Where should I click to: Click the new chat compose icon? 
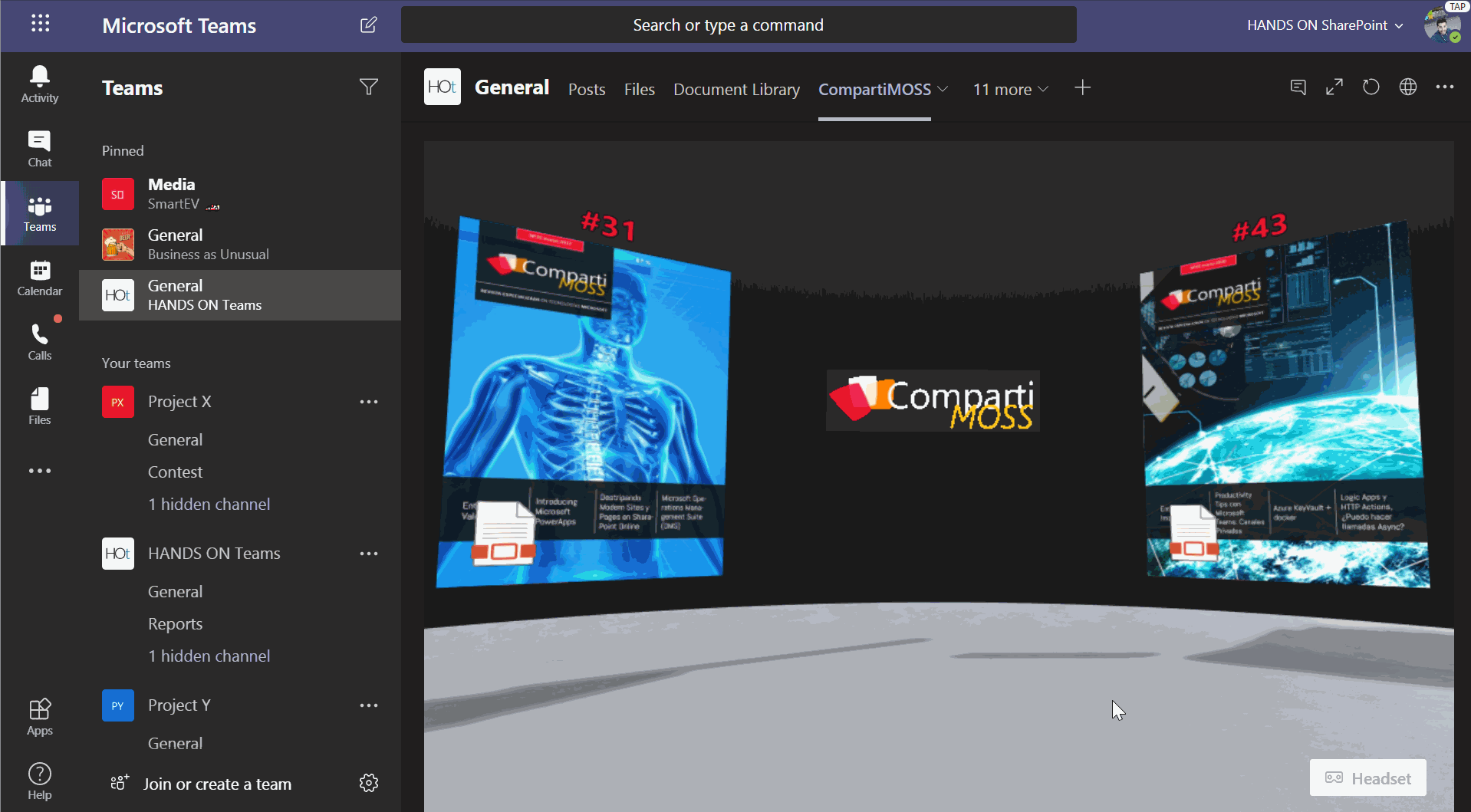(x=368, y=25)
